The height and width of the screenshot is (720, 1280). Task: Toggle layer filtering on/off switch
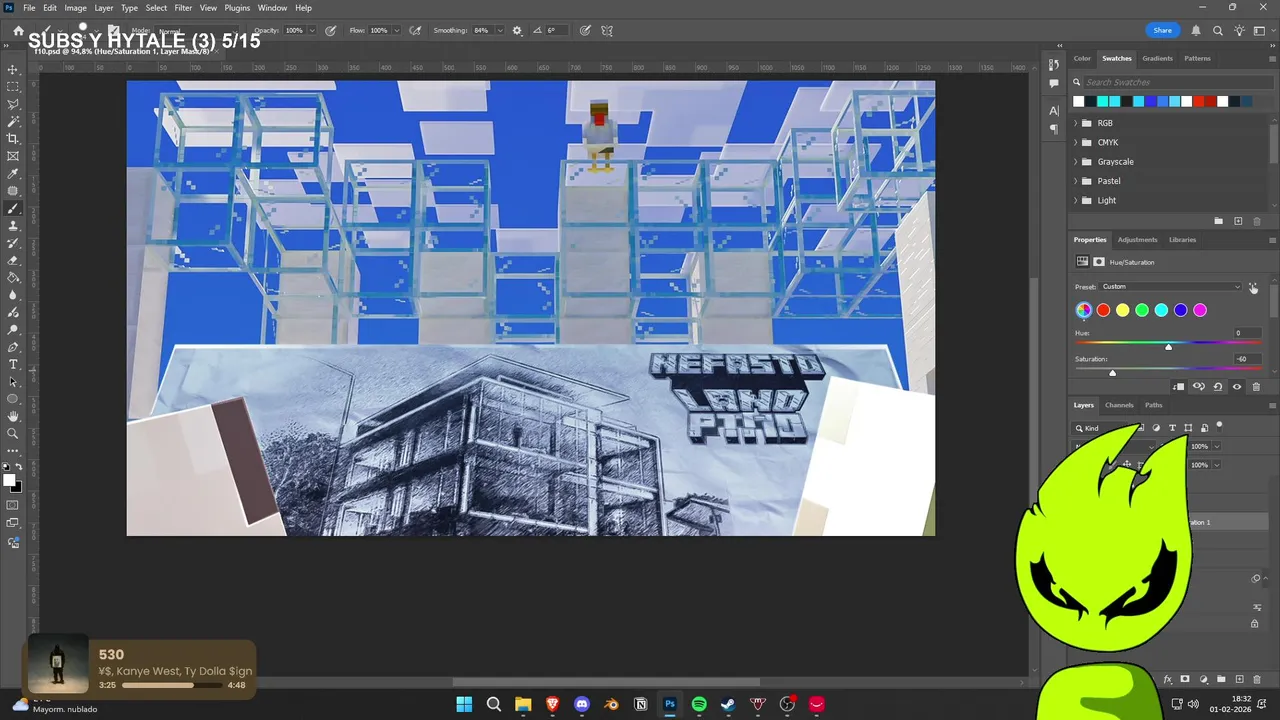coord(1219,427)
